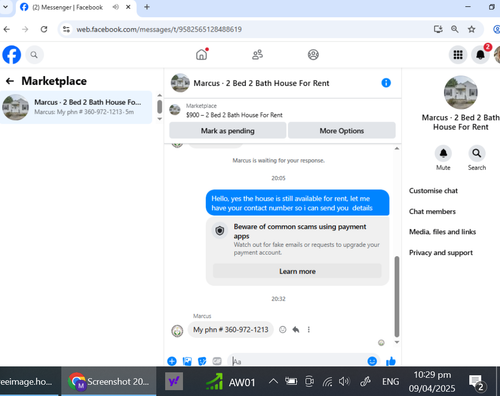Viewport: 500px width, 396px height.
Task: Click the Facebook search magnifier icon
Action: [x=34, y=55]
